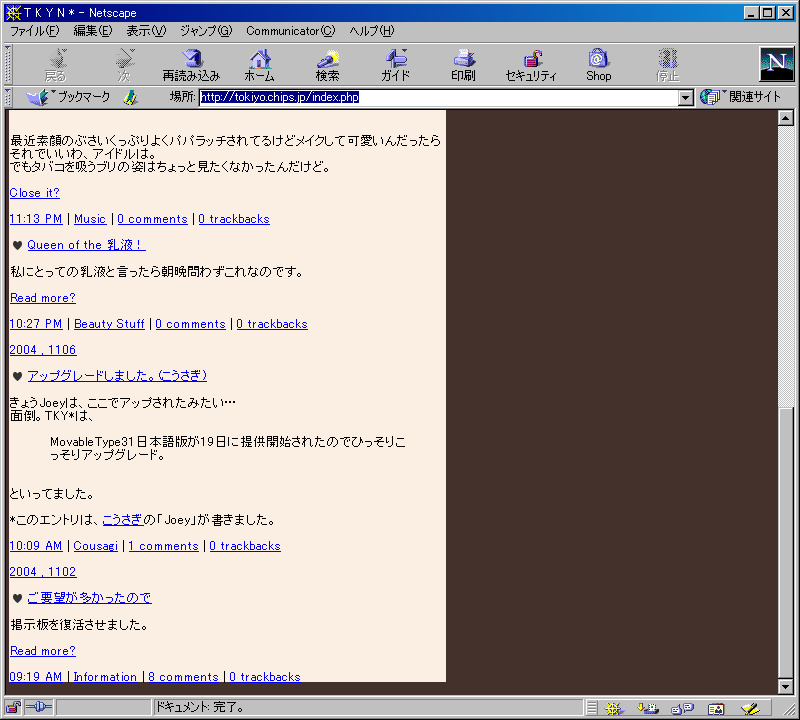Viewport: 800px width, 720px height.
Task: Open 'Queen of the 乳液！' entry link
Action: (86, 245)
